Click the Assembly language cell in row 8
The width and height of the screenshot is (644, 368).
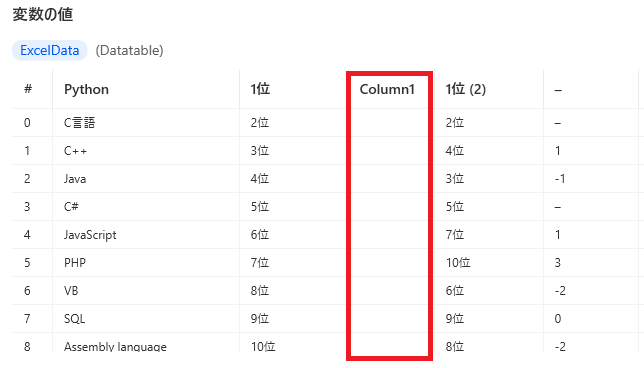click(115, 346)
